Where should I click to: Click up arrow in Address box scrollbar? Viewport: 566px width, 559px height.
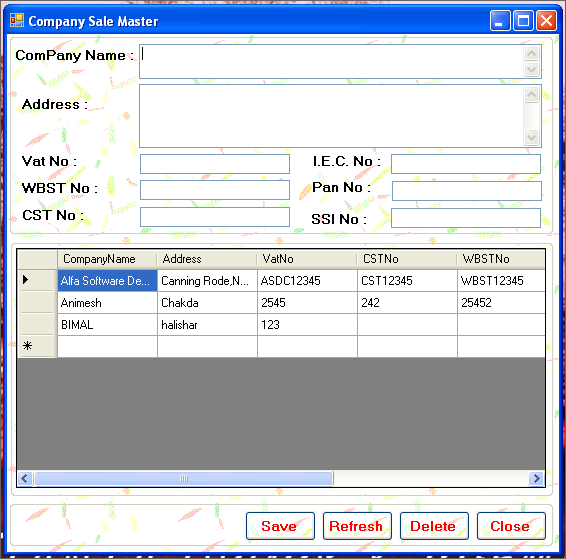coord(531,95)
